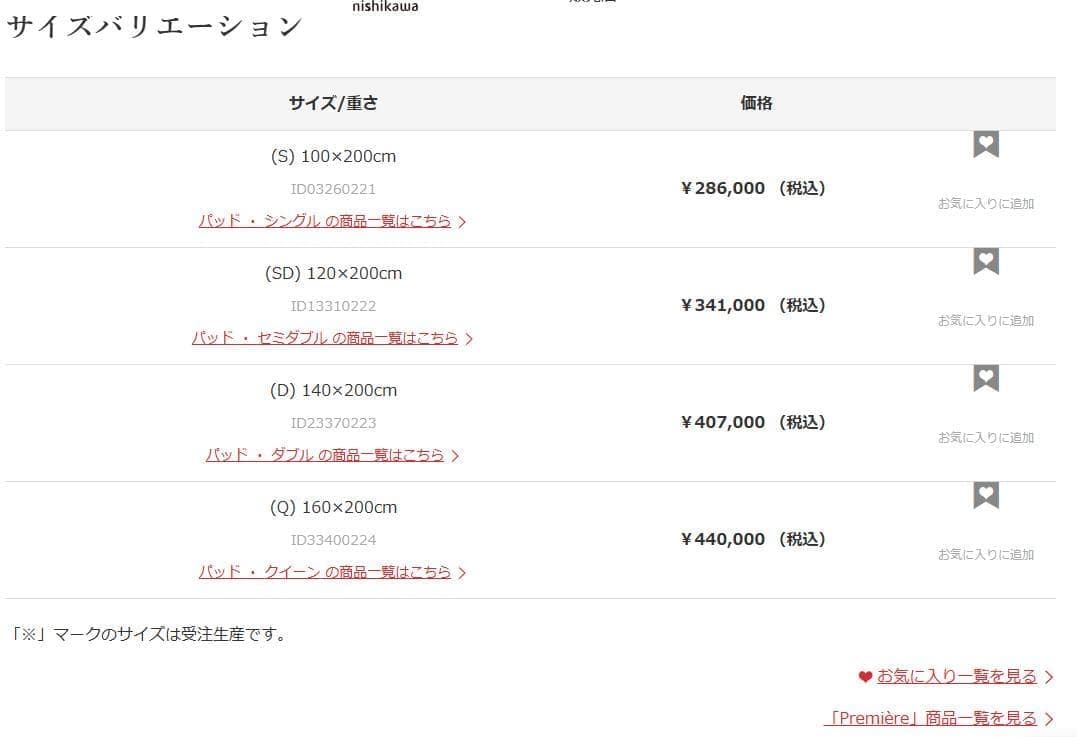Open パッド・セミダブル の商品一覧はこちら link
The width and height of the screenshot is (1077, 737).
[x=325, y=338]
